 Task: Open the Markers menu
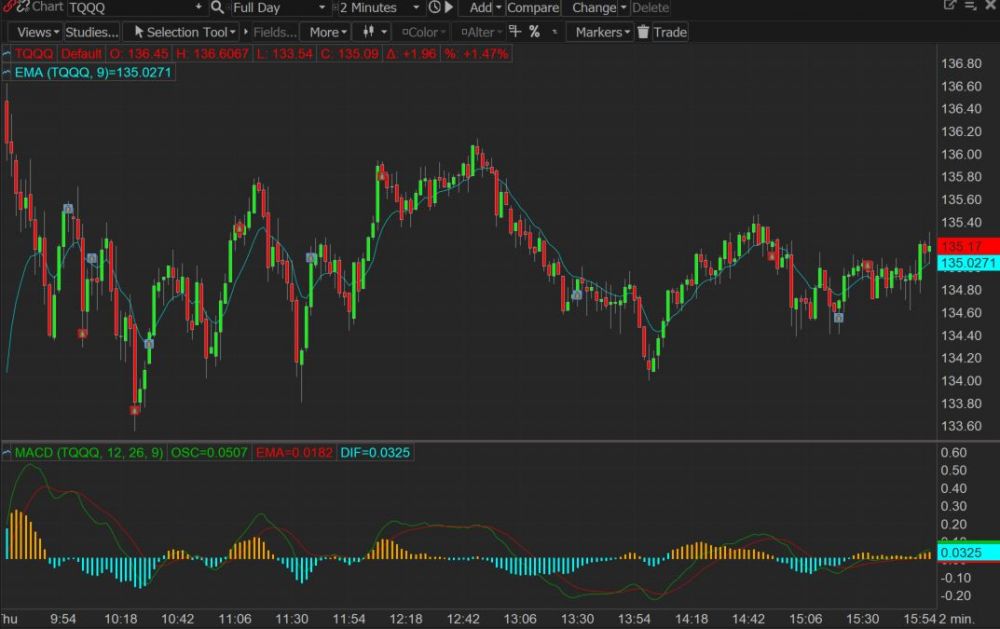(602, 32)
